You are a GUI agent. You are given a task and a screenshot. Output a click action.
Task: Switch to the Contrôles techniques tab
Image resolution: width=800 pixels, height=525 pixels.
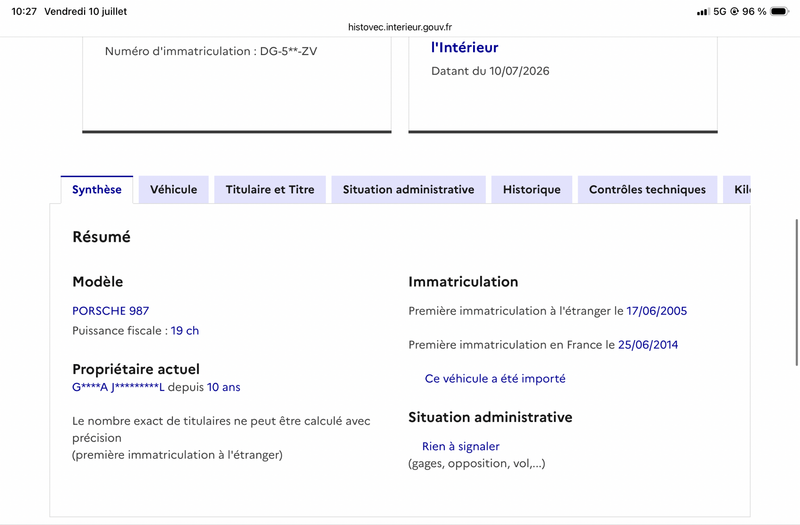tap(647, 190)
